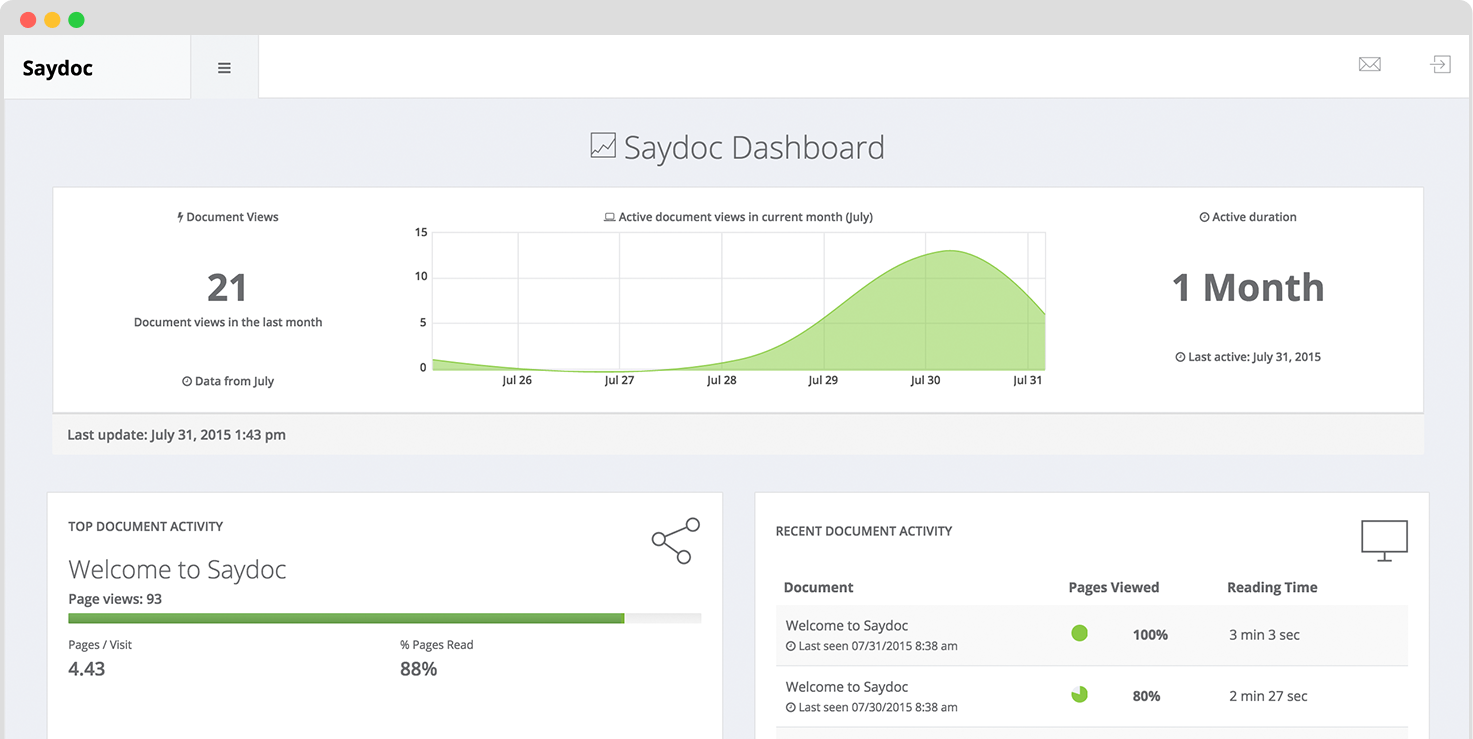Click the share icon in Top Document Activity
This screenshot has width=1473, height=739.
click(x=675, y=541)
